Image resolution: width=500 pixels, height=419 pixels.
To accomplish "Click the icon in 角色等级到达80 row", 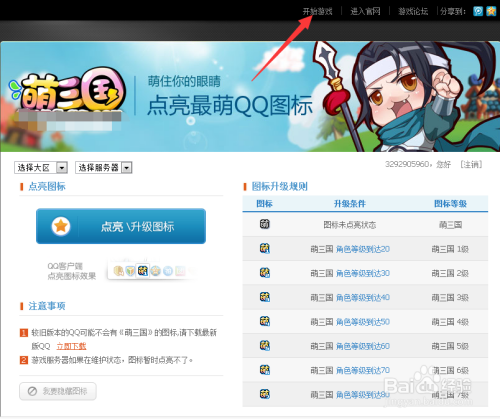I will click(265, 394).
